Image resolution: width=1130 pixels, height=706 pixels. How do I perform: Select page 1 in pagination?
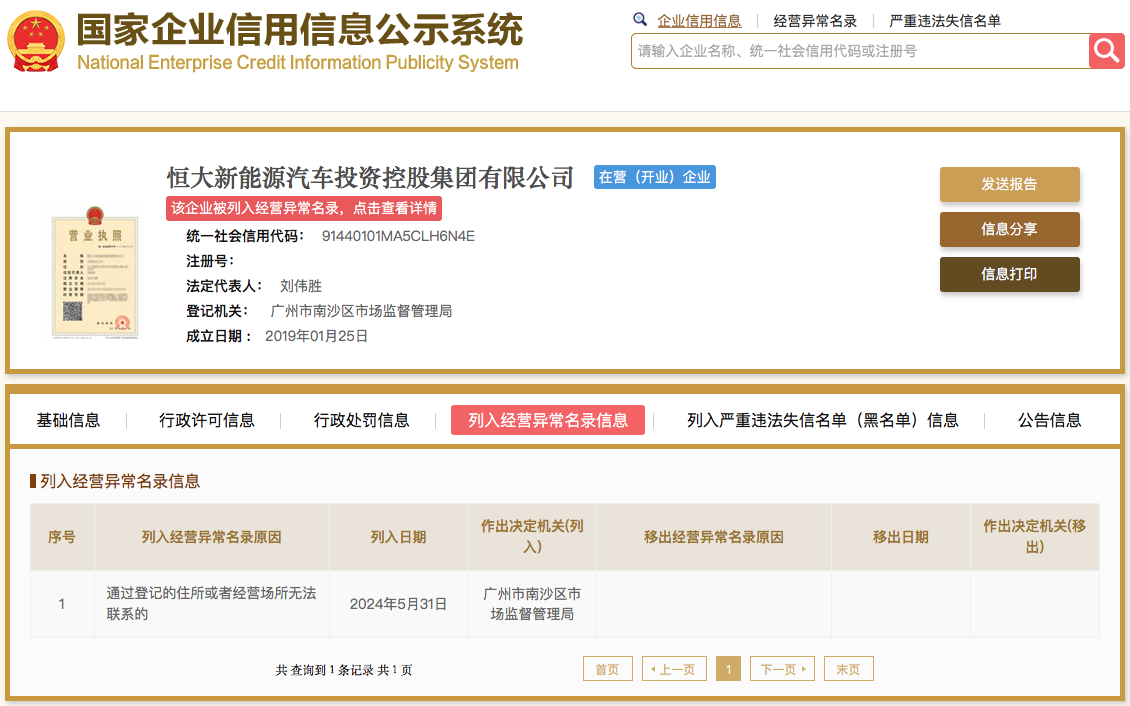[729, 669]
